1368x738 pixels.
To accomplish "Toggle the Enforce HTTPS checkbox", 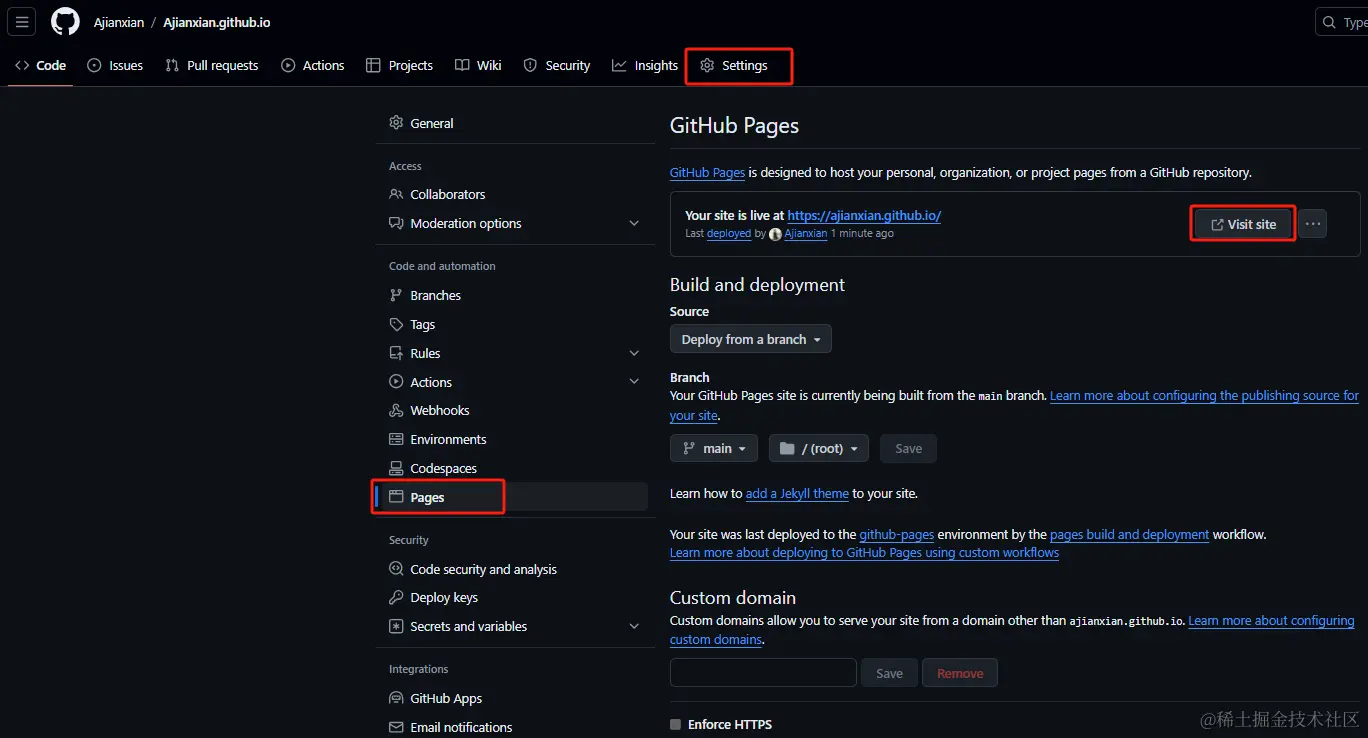I will tap(676, 724).
